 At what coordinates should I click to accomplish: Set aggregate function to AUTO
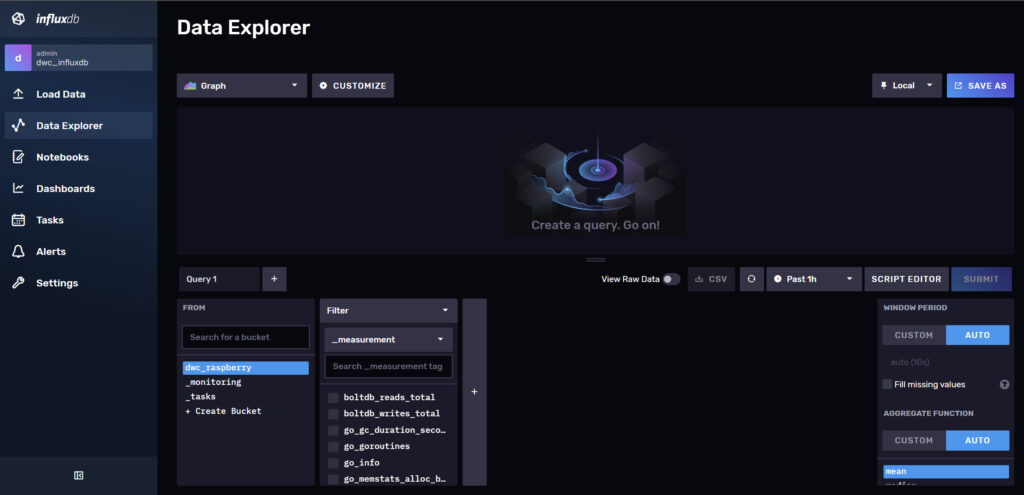point(977,440)
